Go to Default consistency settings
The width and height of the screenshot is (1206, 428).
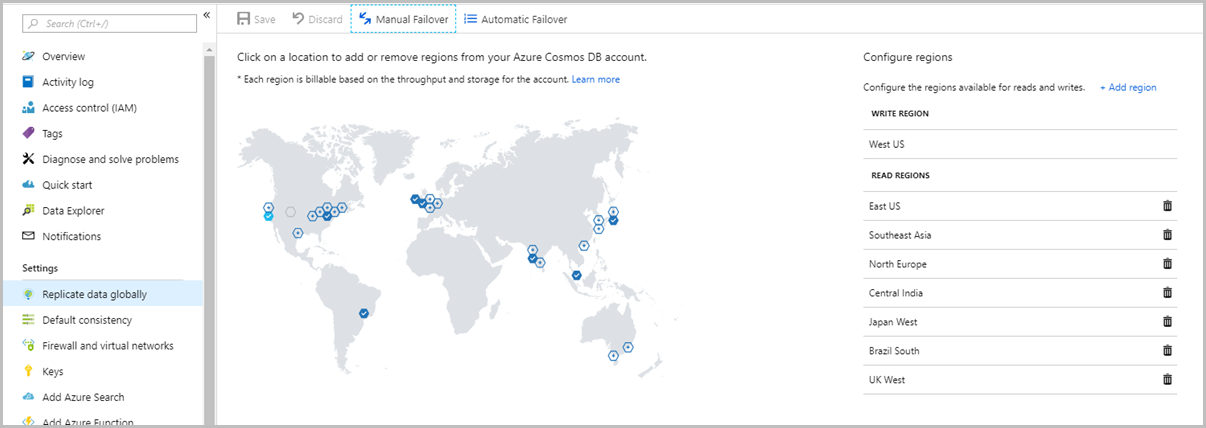pyautogui.click(x=86, y=320)
